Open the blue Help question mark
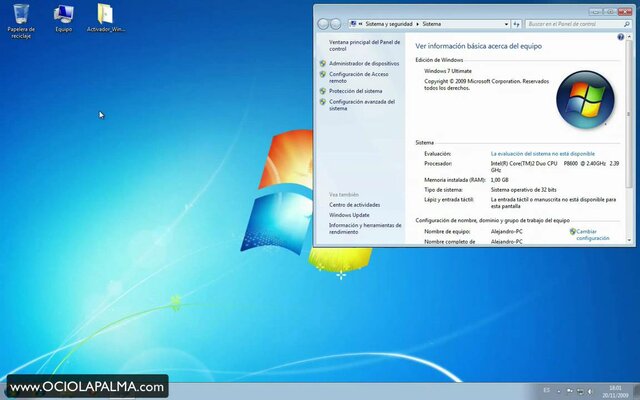The width and height of the screenshot is (640, 400). [620, 37]
